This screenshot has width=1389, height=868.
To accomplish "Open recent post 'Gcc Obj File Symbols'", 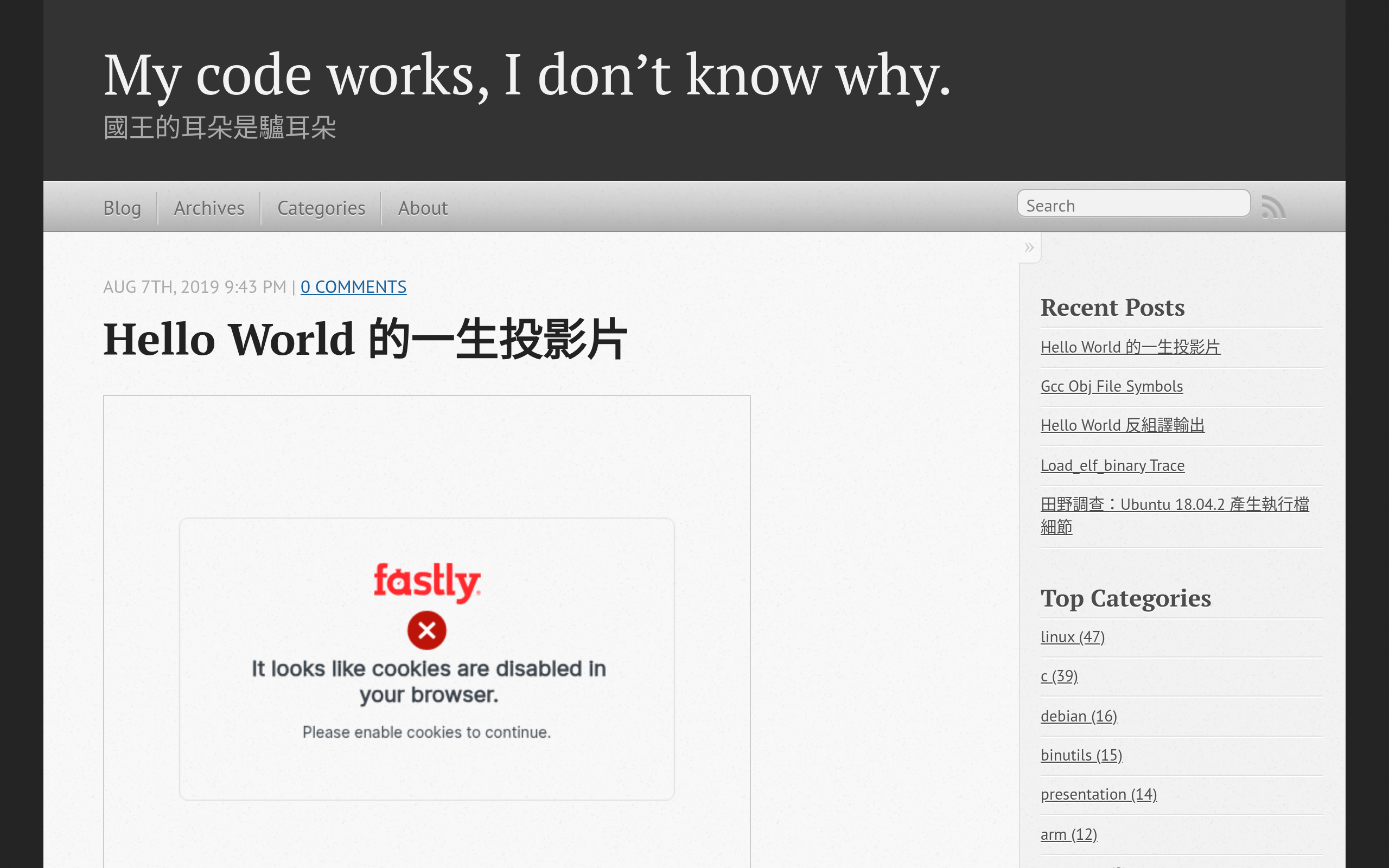I will tap(1111, 386).
